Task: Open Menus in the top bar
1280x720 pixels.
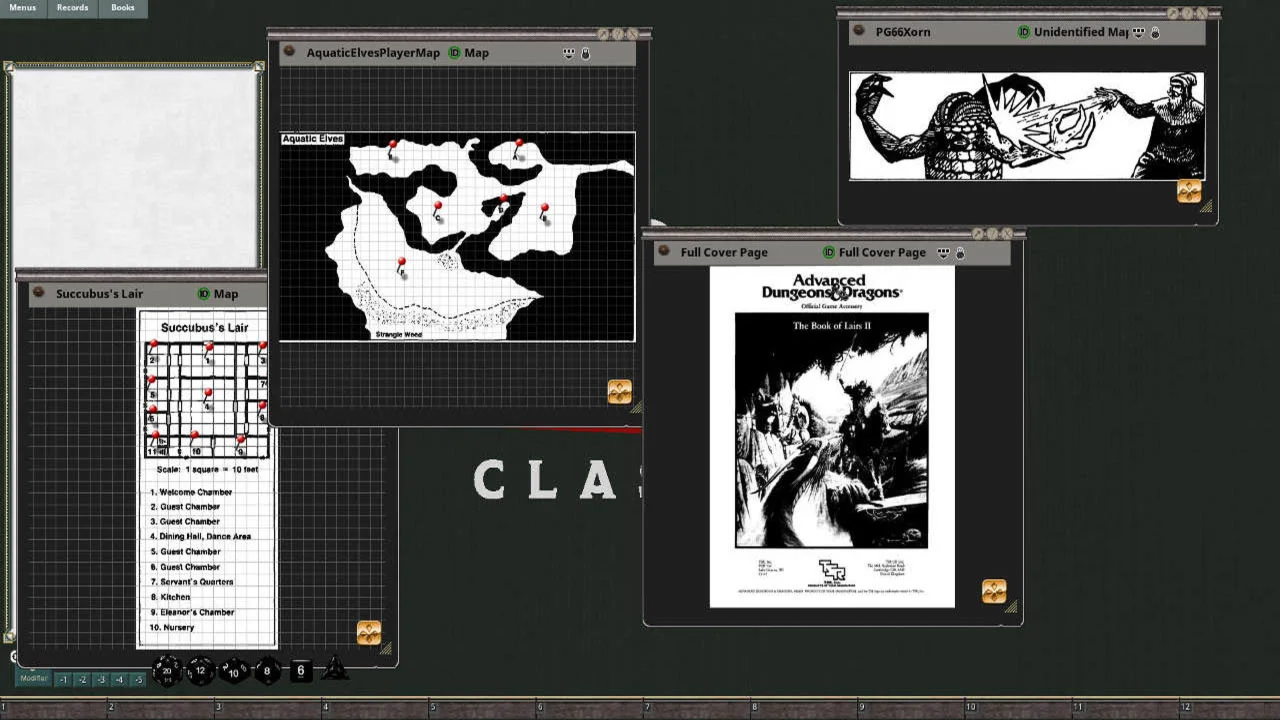Action: pos(22,8)
